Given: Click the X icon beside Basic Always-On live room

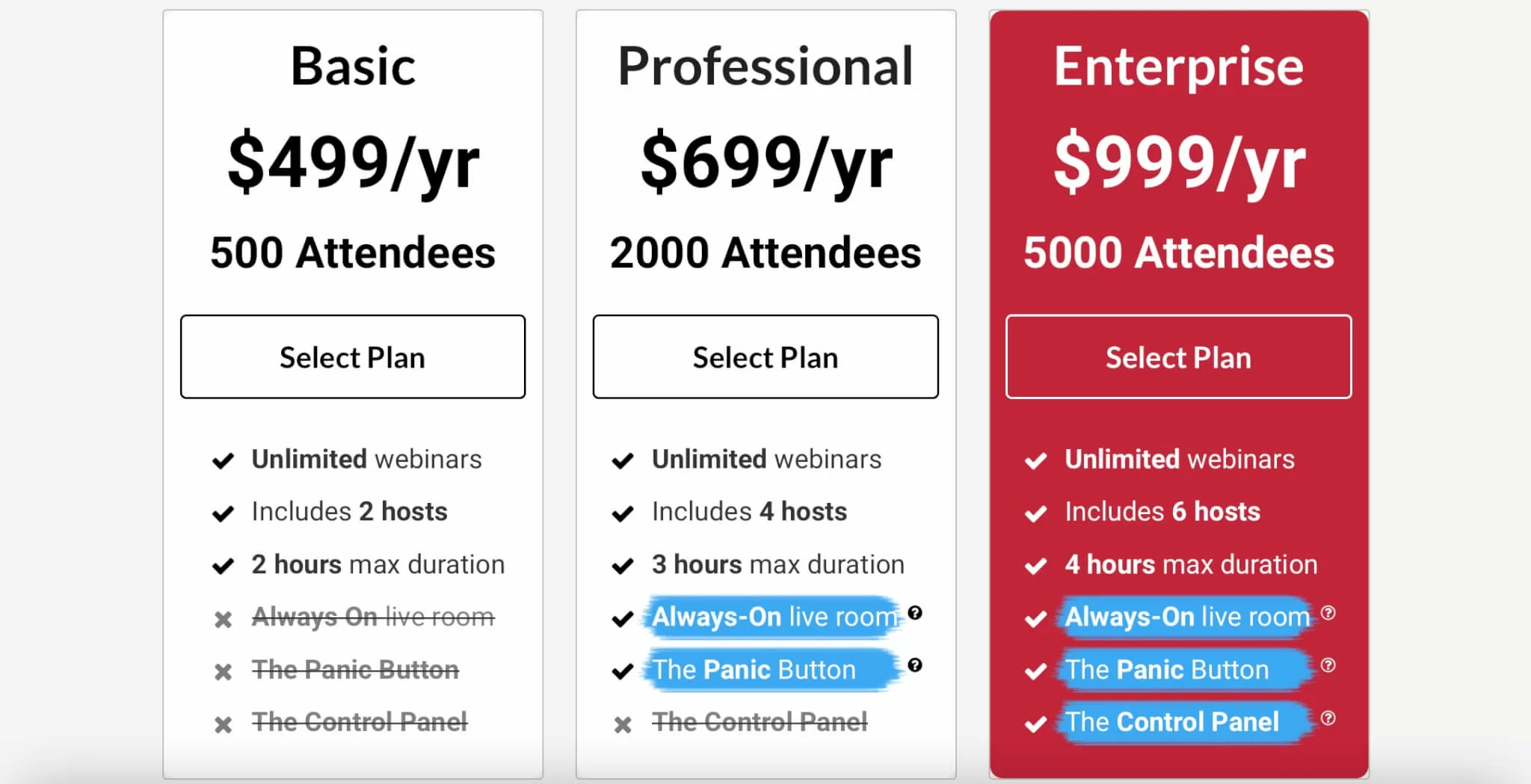Looking at the screenshot, I should (x=223, y=620).
